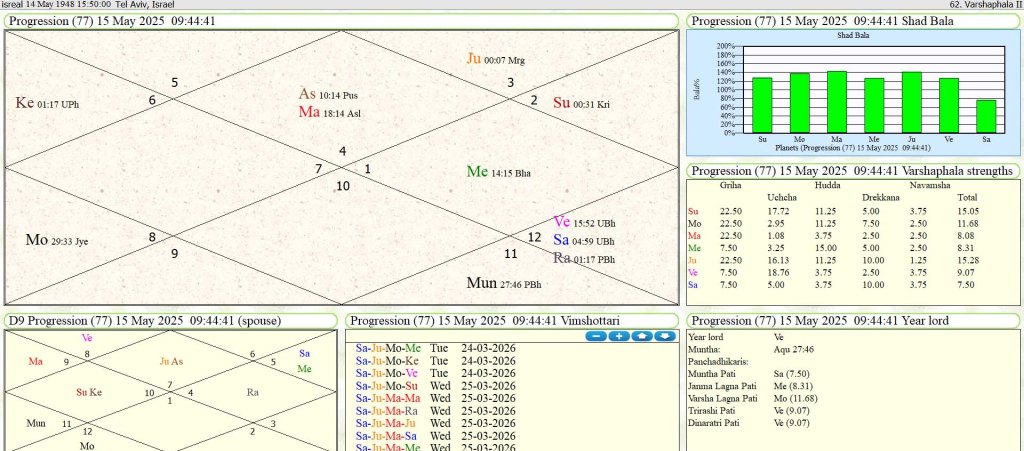Image resolution: width=1024 pixels, height=451 pixels.
Task: Click the Mars (Ma) bar in Shad Bala chart
Action: click(836, 102)
